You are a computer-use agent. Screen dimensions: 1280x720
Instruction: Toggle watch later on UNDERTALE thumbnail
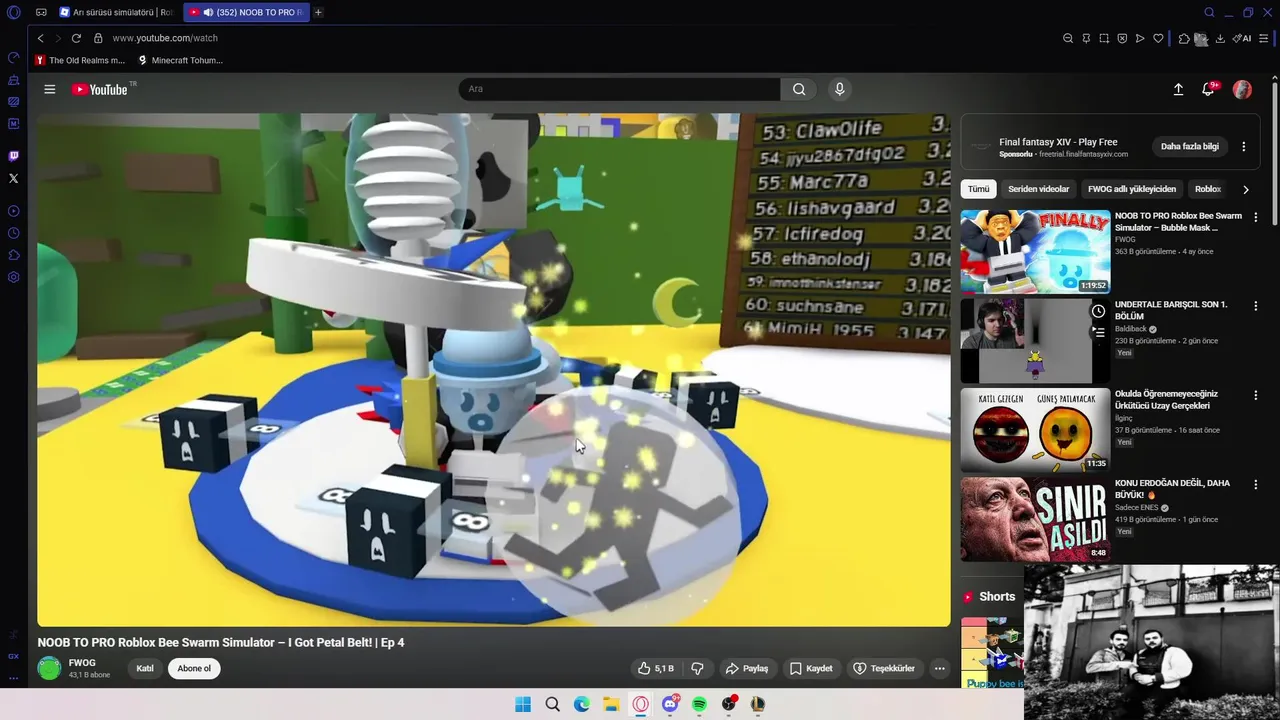tap(1098, 311)
